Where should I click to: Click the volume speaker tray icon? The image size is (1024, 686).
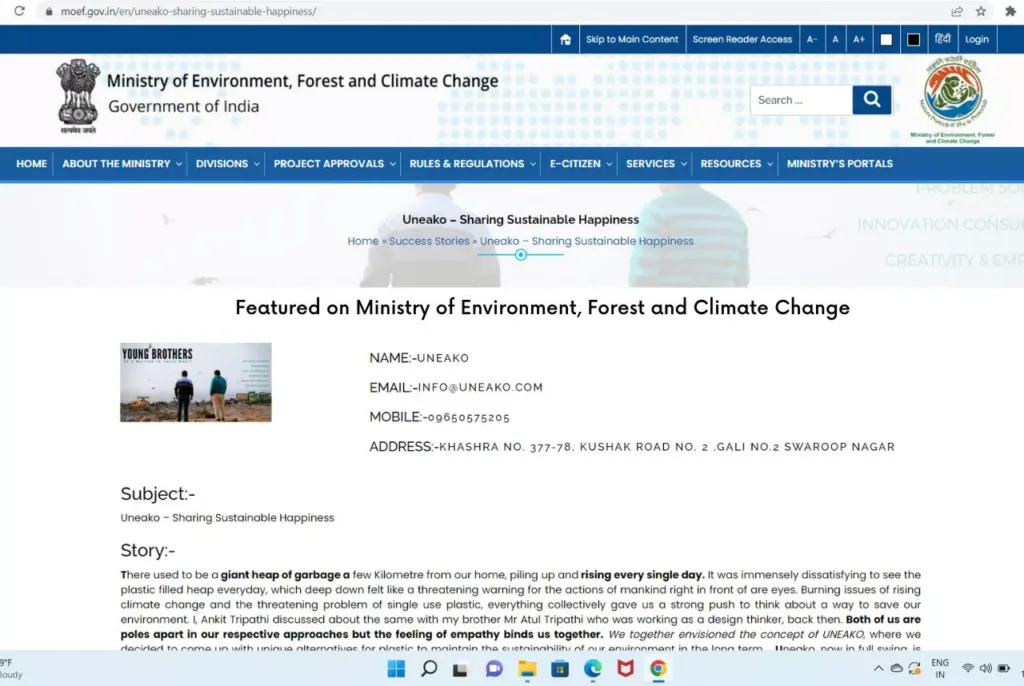tap(985, 668)
